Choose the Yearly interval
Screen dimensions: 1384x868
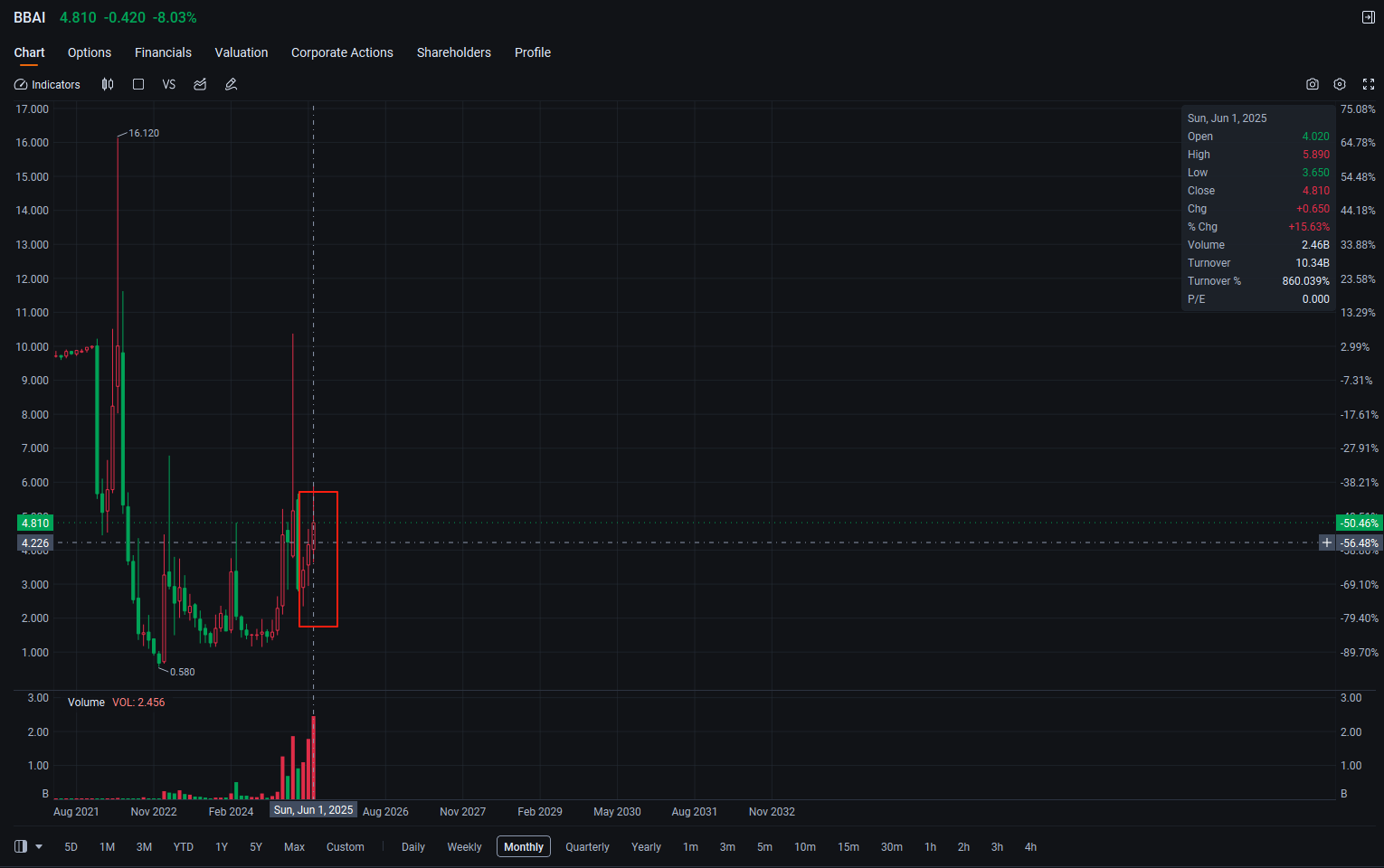coord(646,847)
